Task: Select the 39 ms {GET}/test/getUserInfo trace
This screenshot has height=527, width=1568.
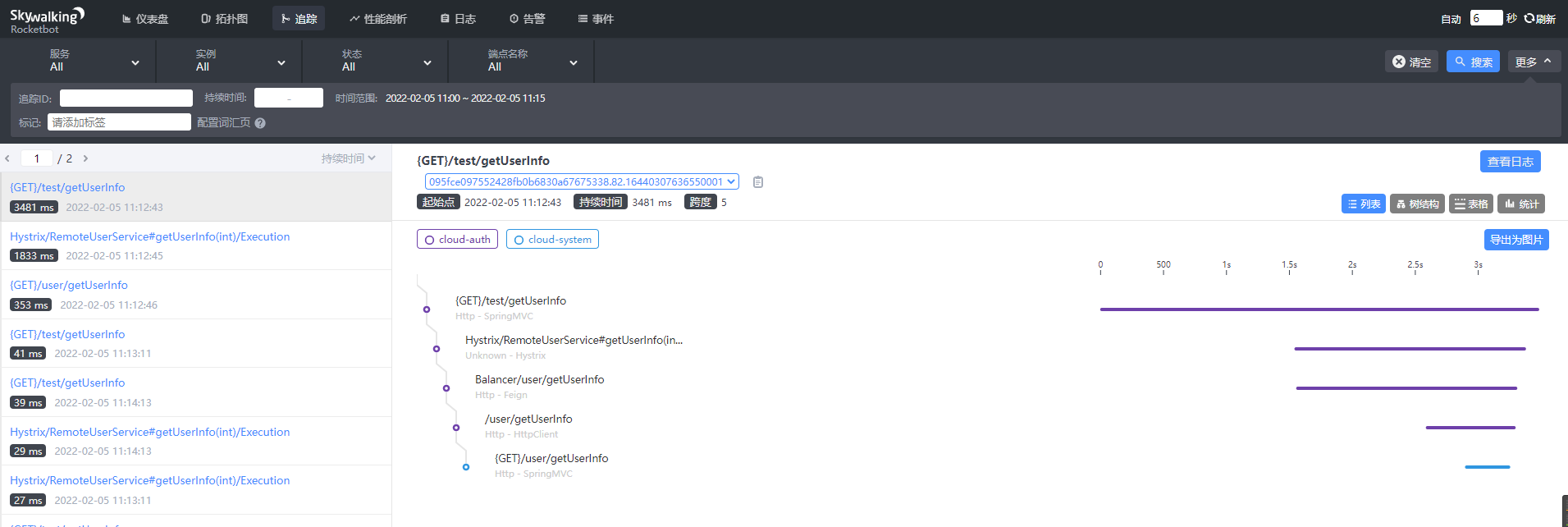Action: click(x=195, y=392)
